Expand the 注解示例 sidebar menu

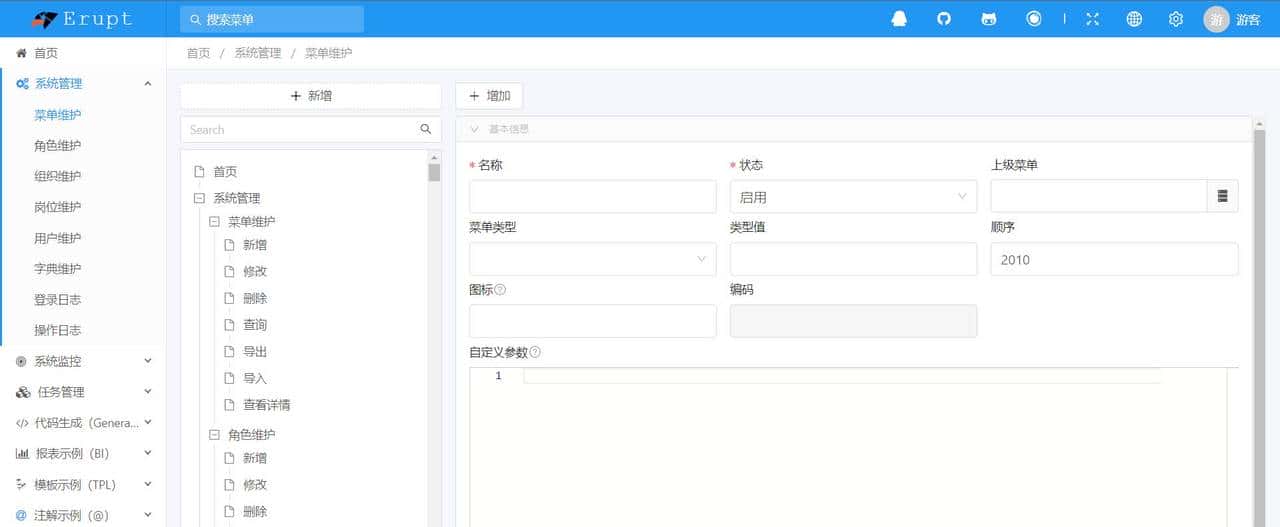(x=148, y=516)
